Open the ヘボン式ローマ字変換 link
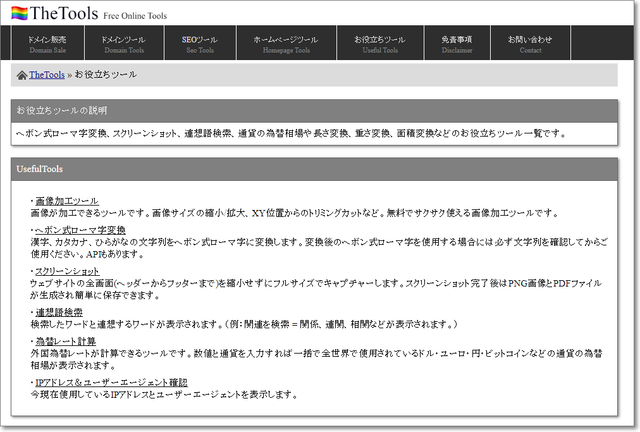Image resolution: width=640 pixels, height=432 pixels. click(80, 229)
